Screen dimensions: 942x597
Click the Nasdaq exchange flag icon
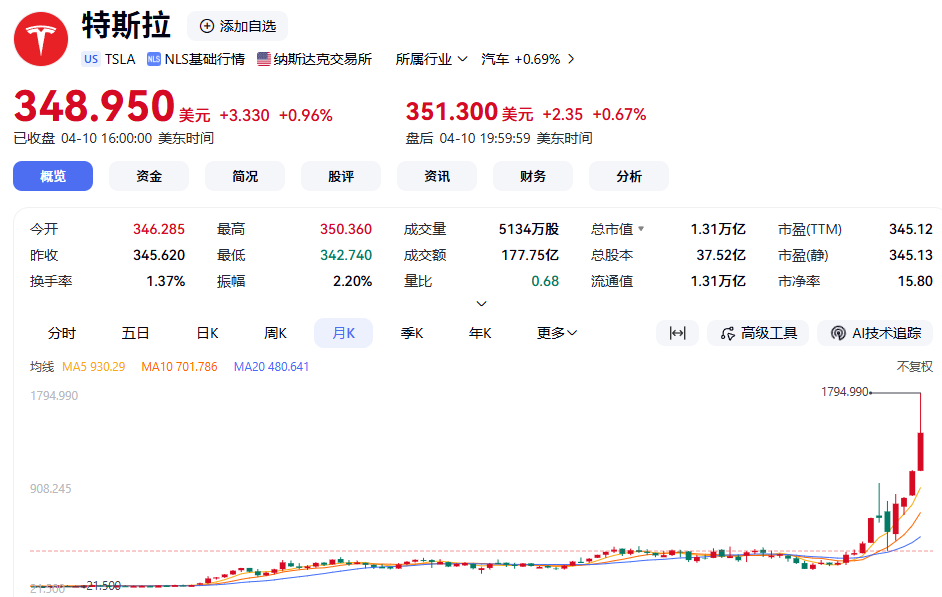point(264,59)
